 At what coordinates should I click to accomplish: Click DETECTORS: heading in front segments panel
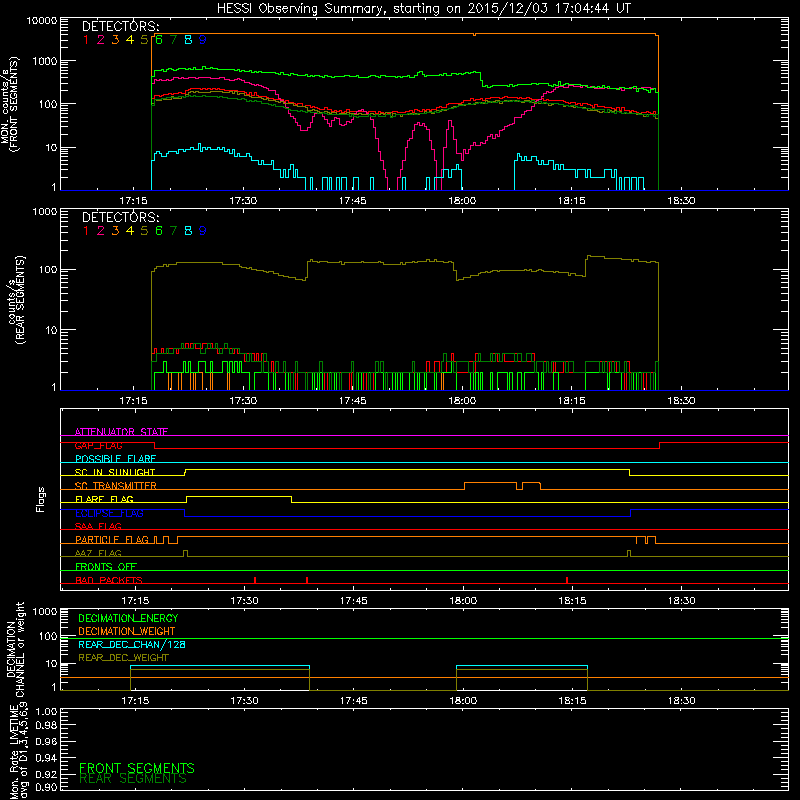tap(120, 26)
